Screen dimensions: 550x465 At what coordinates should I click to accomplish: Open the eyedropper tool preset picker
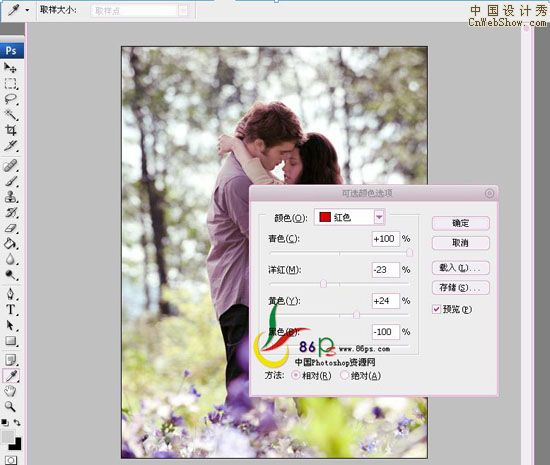point(27,11)
